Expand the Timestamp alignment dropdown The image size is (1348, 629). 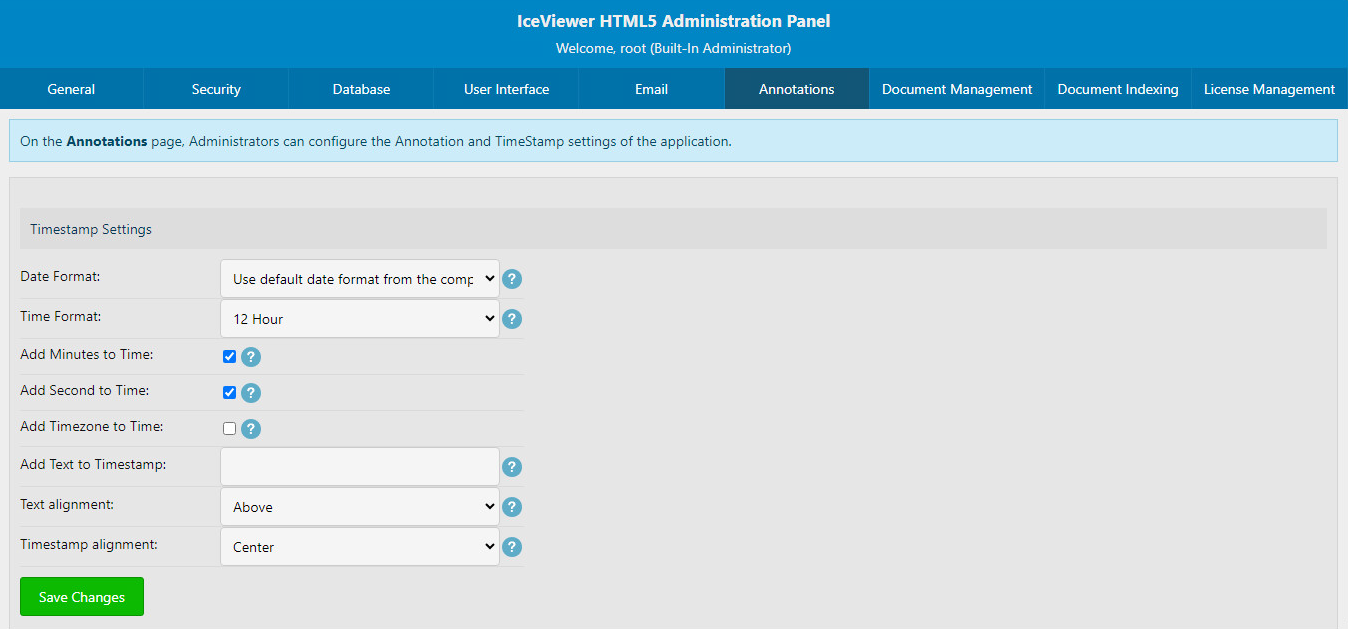tap(359, 547)
